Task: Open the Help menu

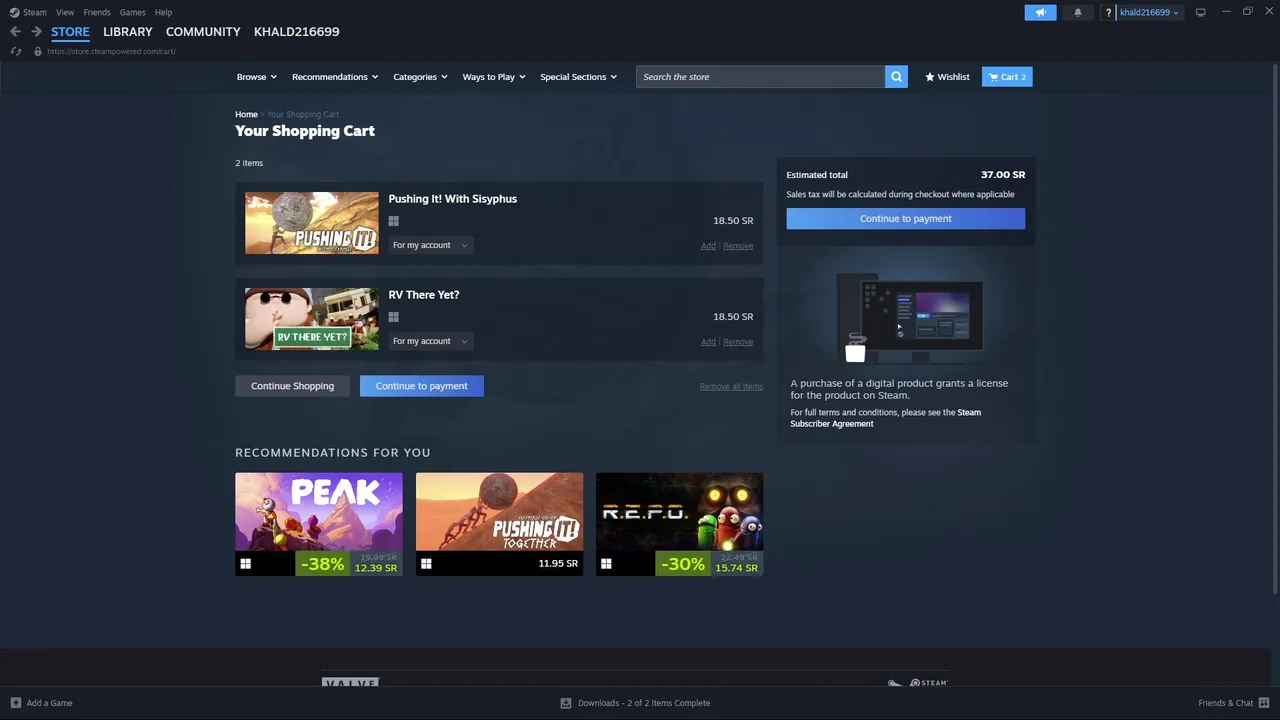Action: [163, 12]
